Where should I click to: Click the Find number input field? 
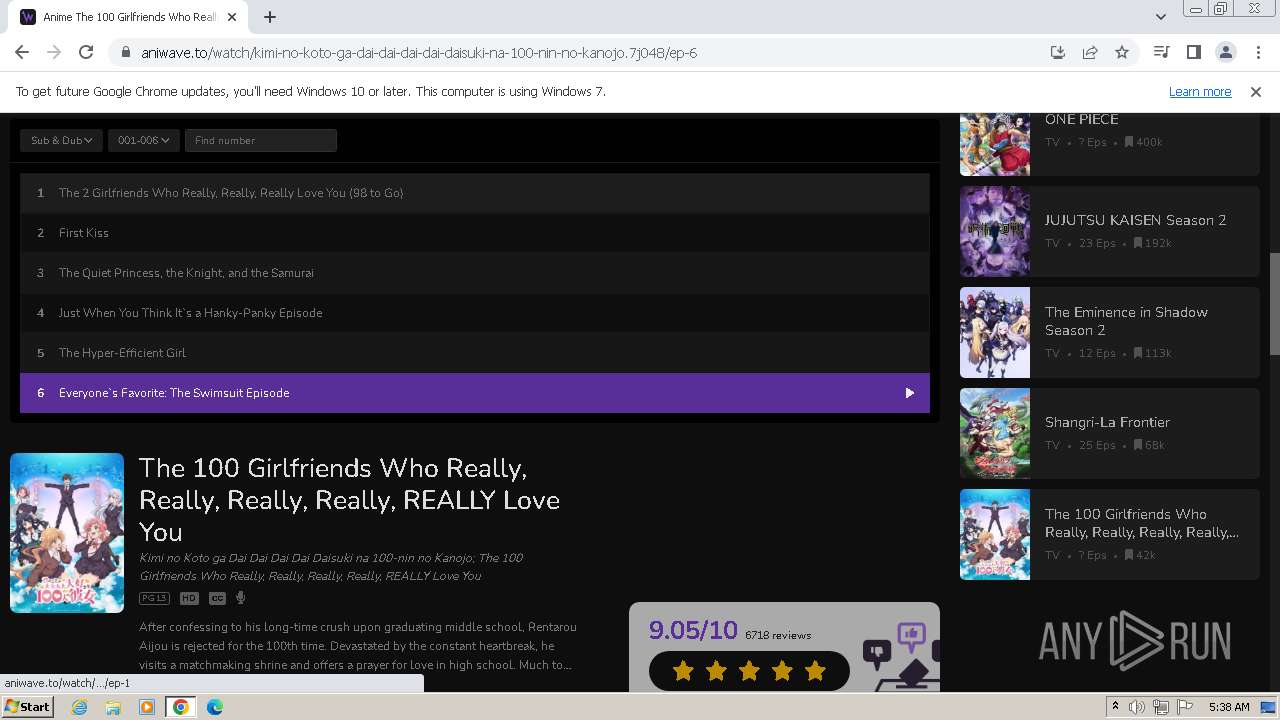(260, 140)
